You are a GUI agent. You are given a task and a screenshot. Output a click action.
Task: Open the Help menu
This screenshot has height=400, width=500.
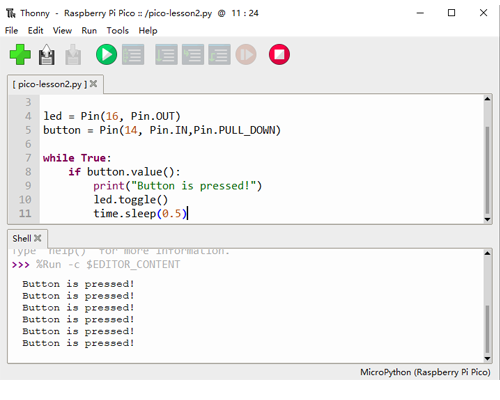tap(148, 31)
